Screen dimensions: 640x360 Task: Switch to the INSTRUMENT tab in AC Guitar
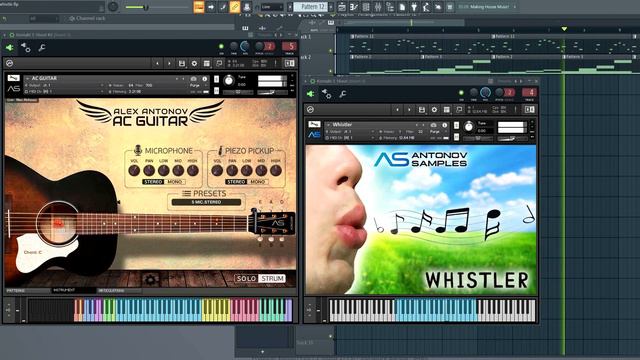point(73,290)
